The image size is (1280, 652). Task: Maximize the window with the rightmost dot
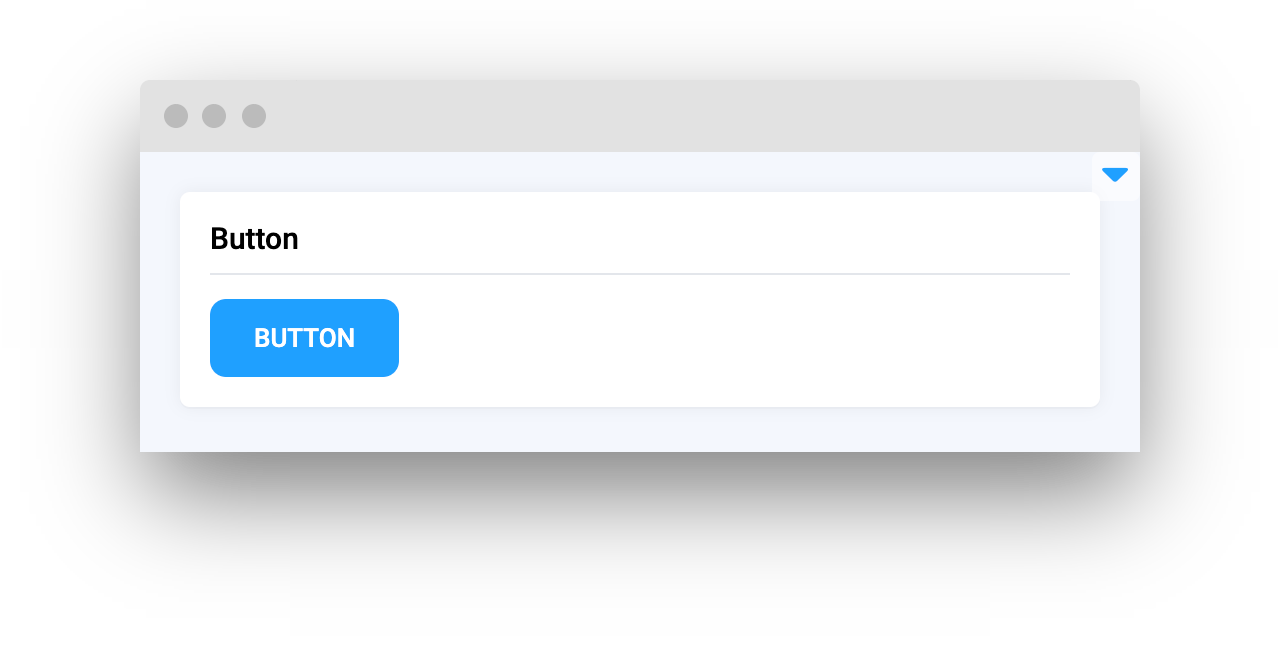254,116
